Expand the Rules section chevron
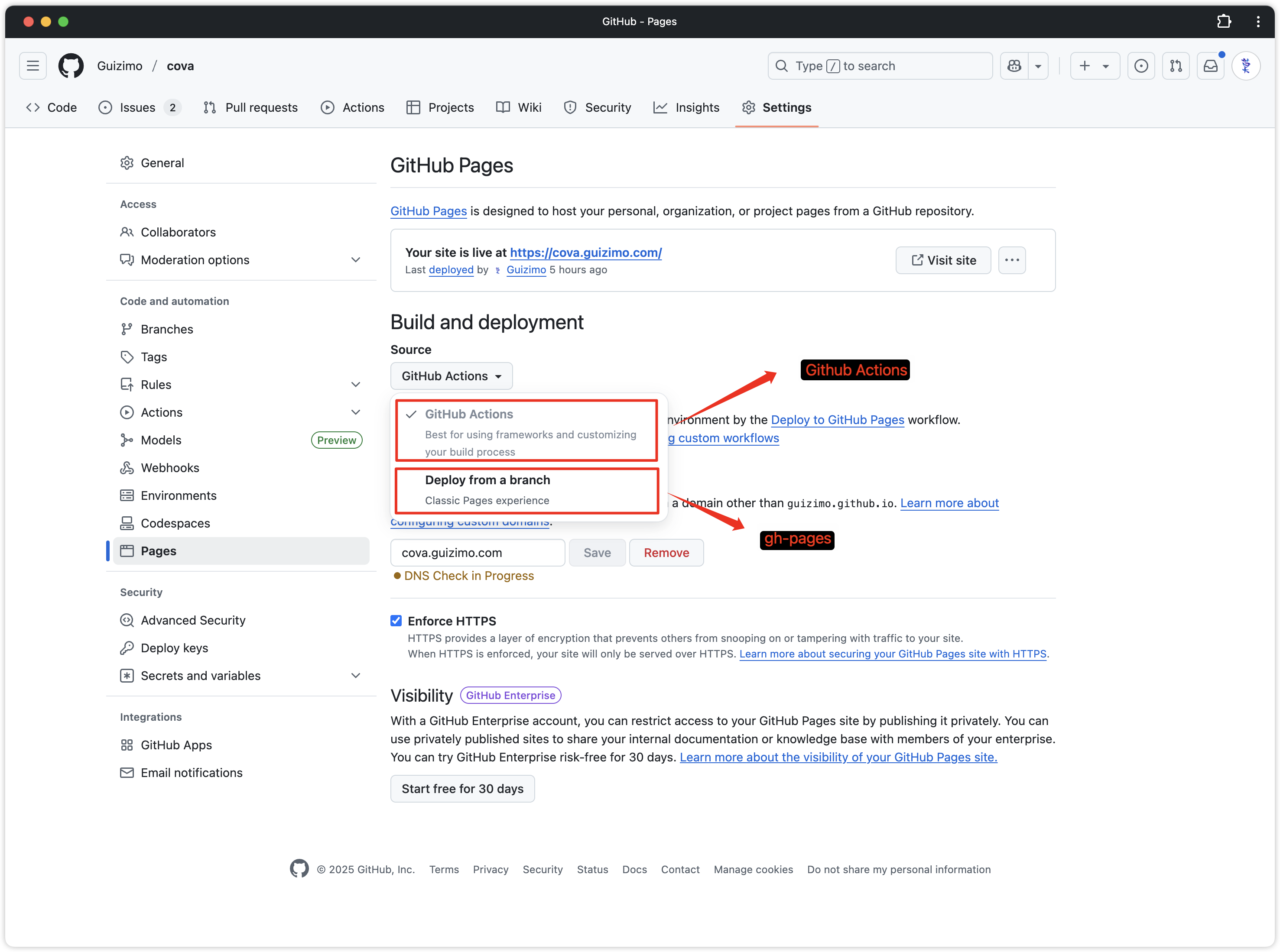The width and height of the screenshot is (1280, 952). [356, 384]
